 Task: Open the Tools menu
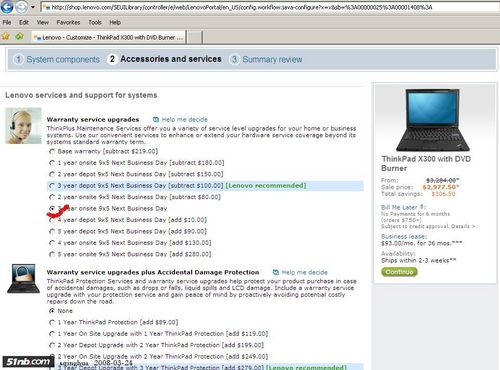coord(95,22)
